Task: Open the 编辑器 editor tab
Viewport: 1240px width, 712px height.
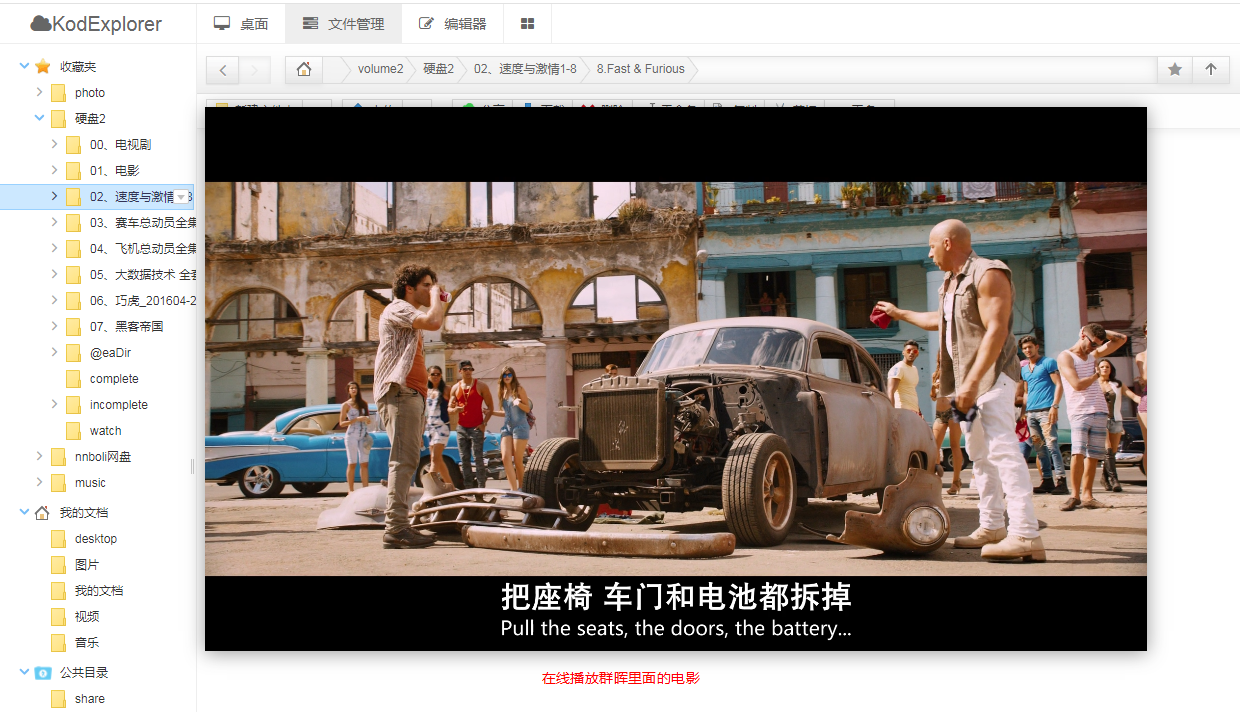Action: 452,24
